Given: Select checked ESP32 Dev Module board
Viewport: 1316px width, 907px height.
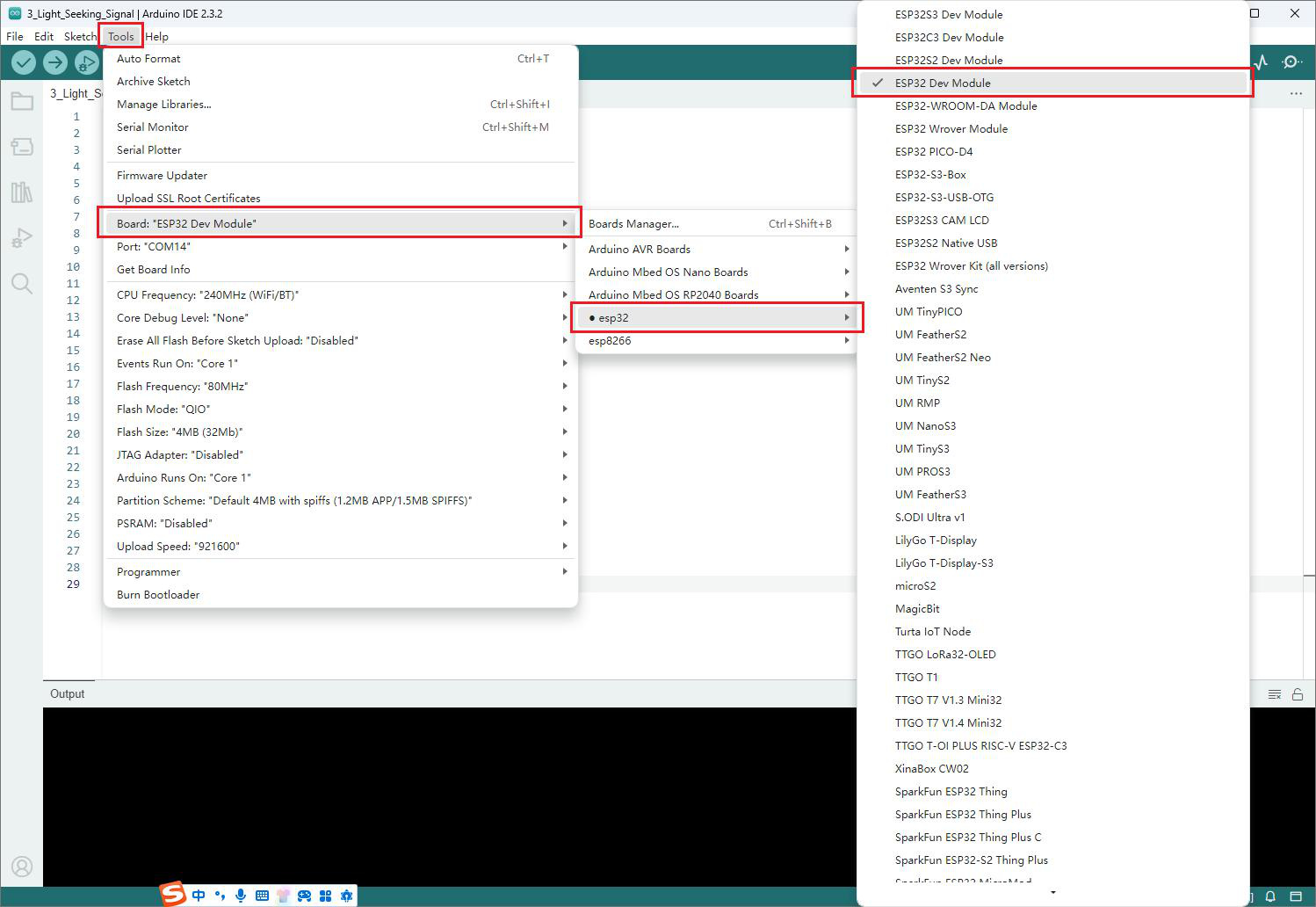Looking at the screenshot, I should click(1052, 83).
